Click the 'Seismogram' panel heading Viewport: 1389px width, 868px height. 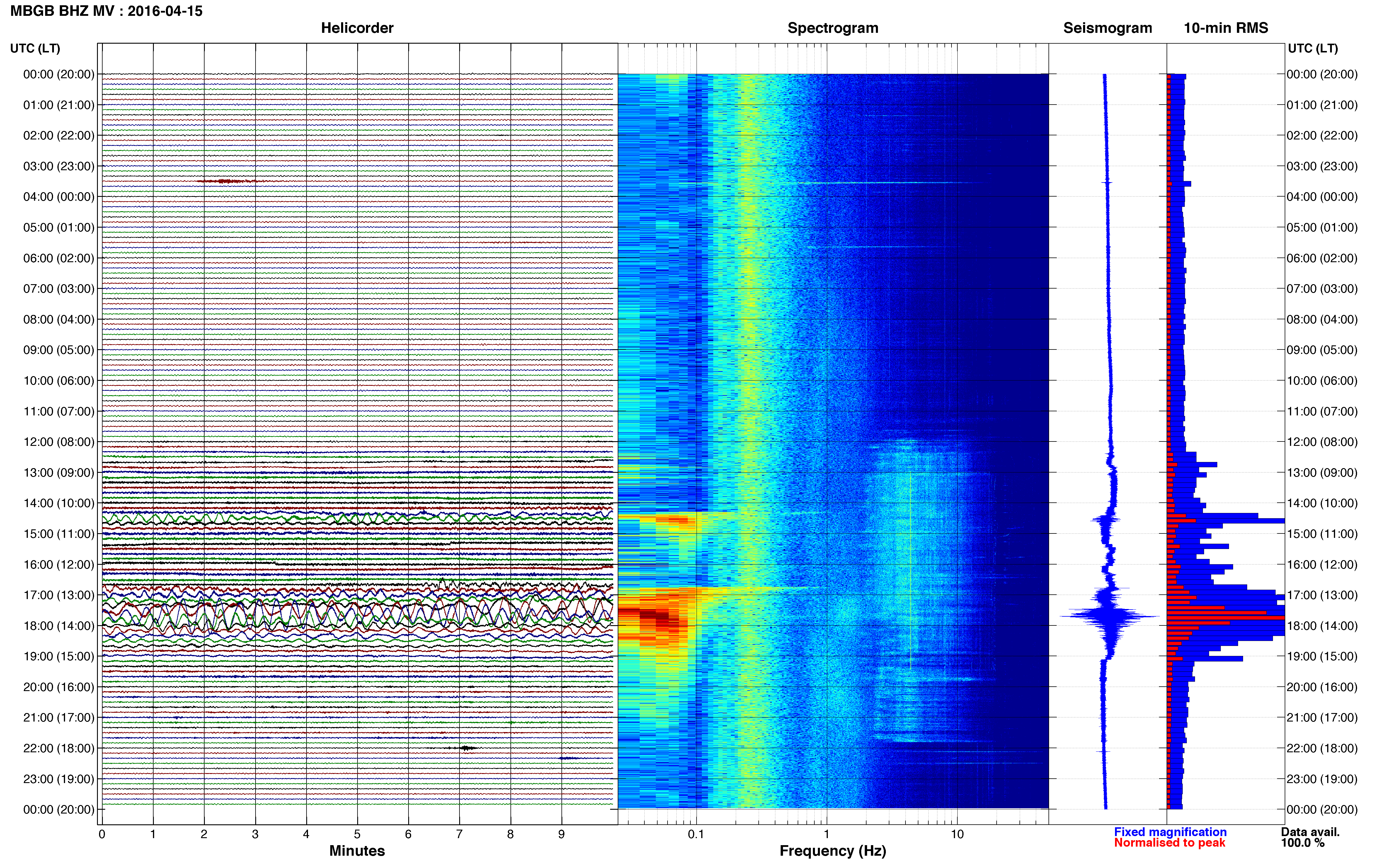1108,28
